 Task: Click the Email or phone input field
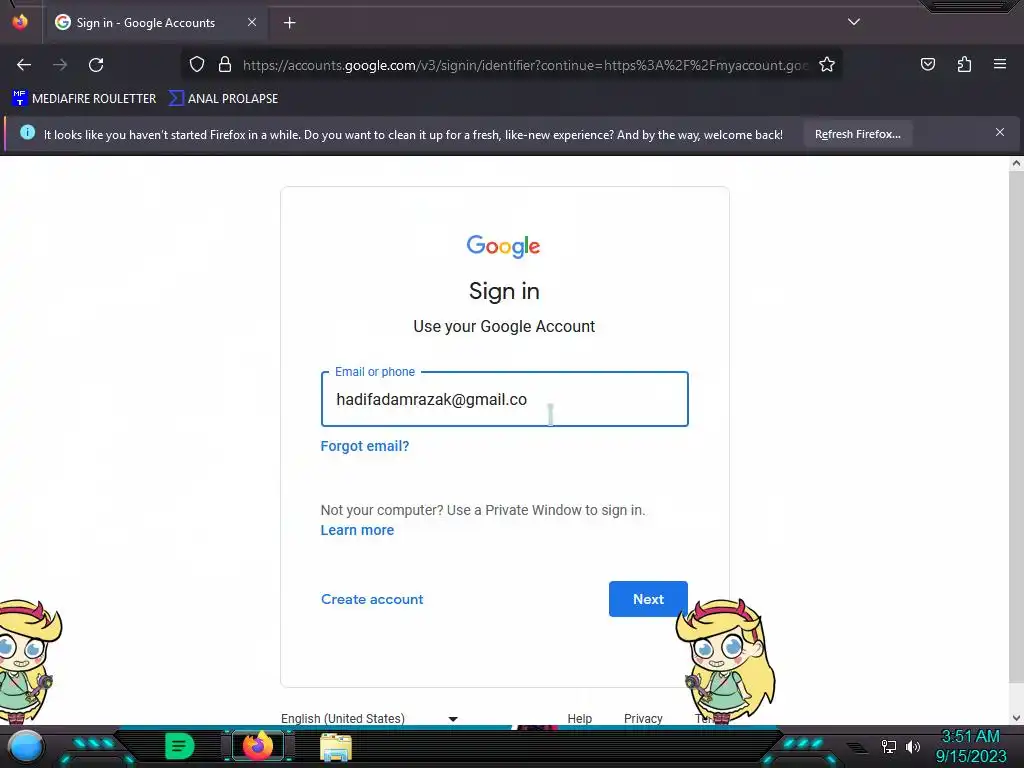(505, 399)
